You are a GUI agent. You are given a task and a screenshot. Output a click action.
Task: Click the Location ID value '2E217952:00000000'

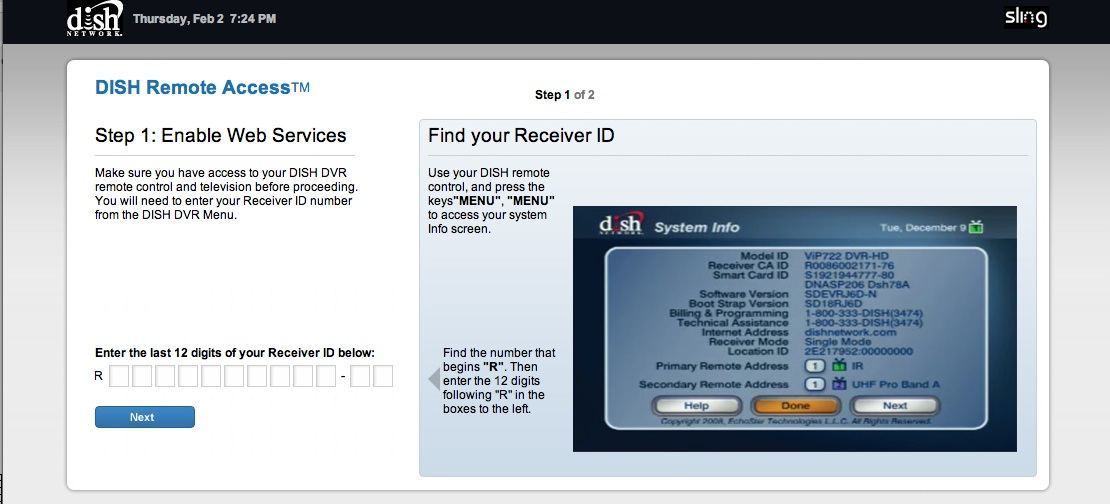tap(859, 351)
